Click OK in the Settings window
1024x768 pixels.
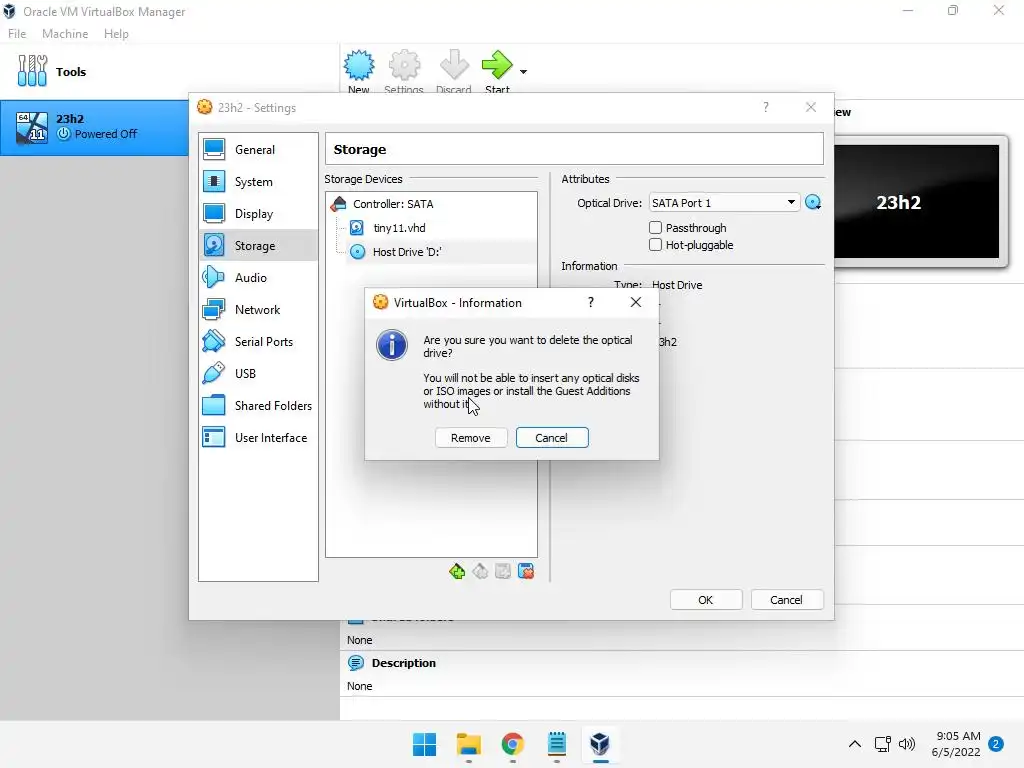[706, 600]
